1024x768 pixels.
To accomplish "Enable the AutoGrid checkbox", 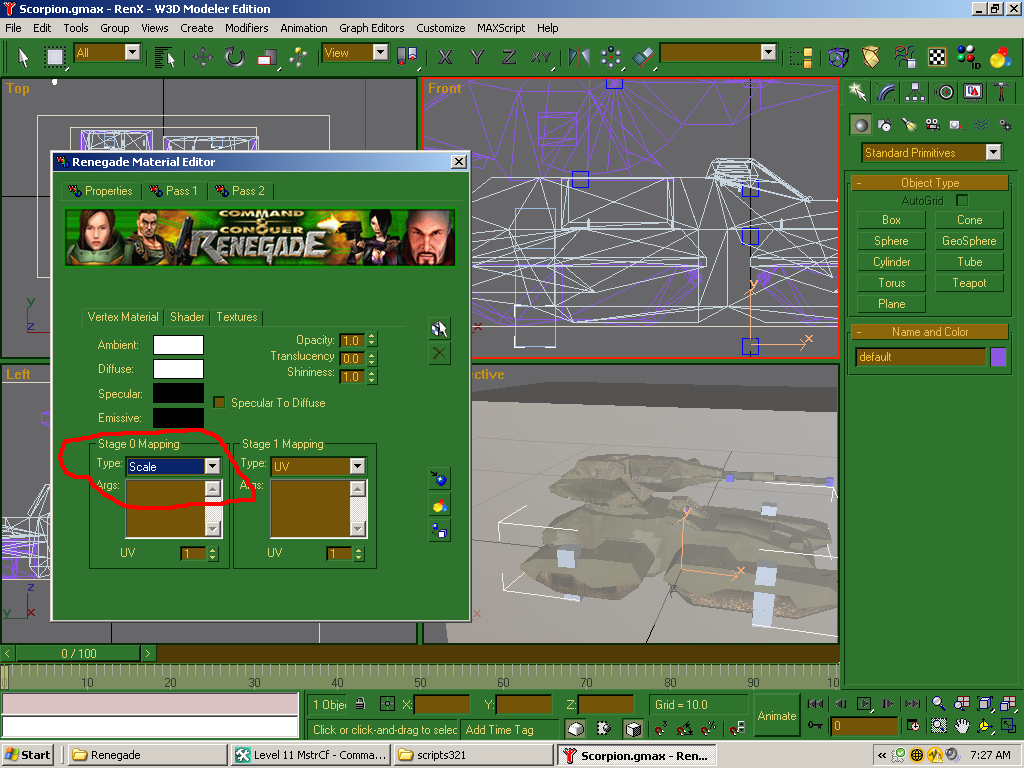I will [x=962, y=201].
